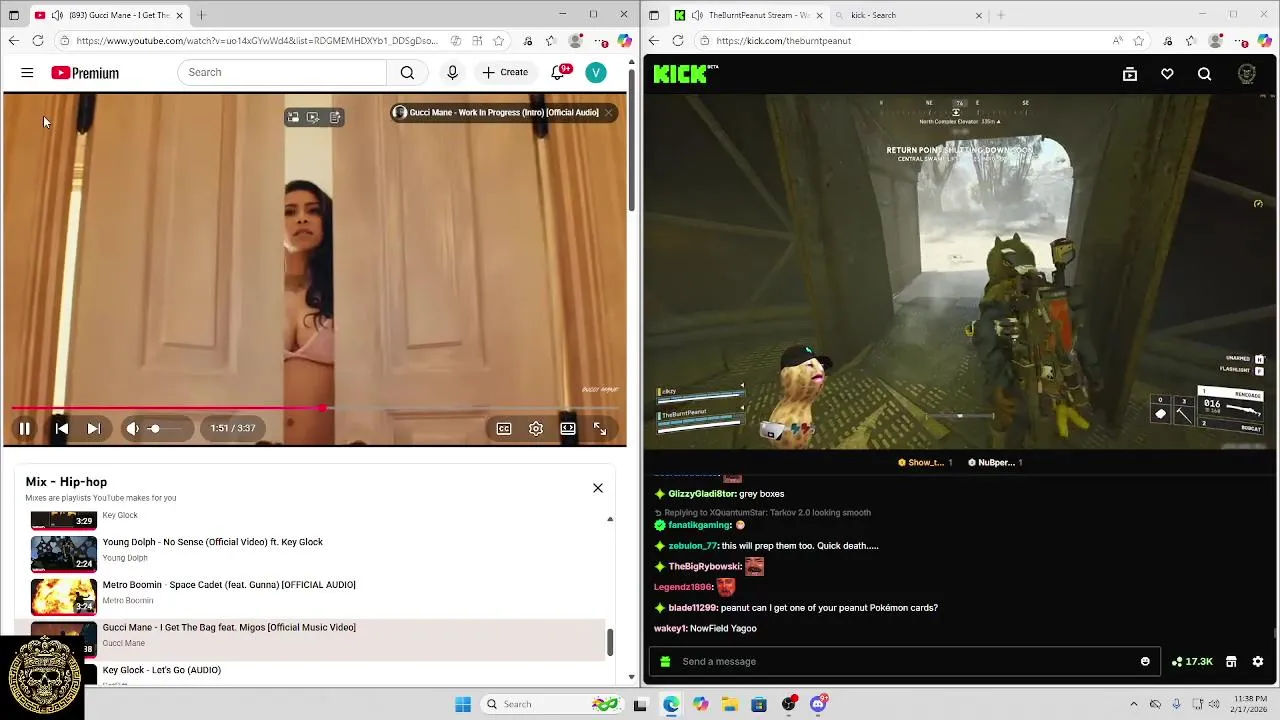
Task: Click Read Aloud icon in Kick address bar
Action: pos(1117,41)
